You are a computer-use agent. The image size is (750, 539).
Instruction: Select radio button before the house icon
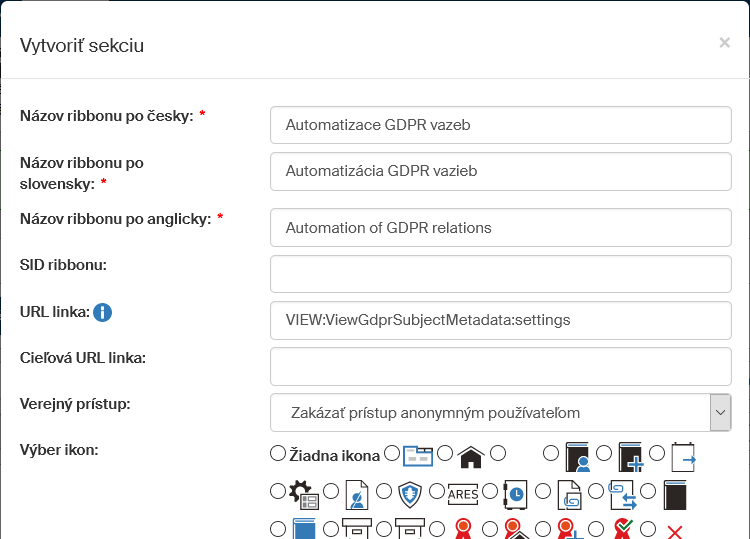pyautogui.click(x=445, y=454)
